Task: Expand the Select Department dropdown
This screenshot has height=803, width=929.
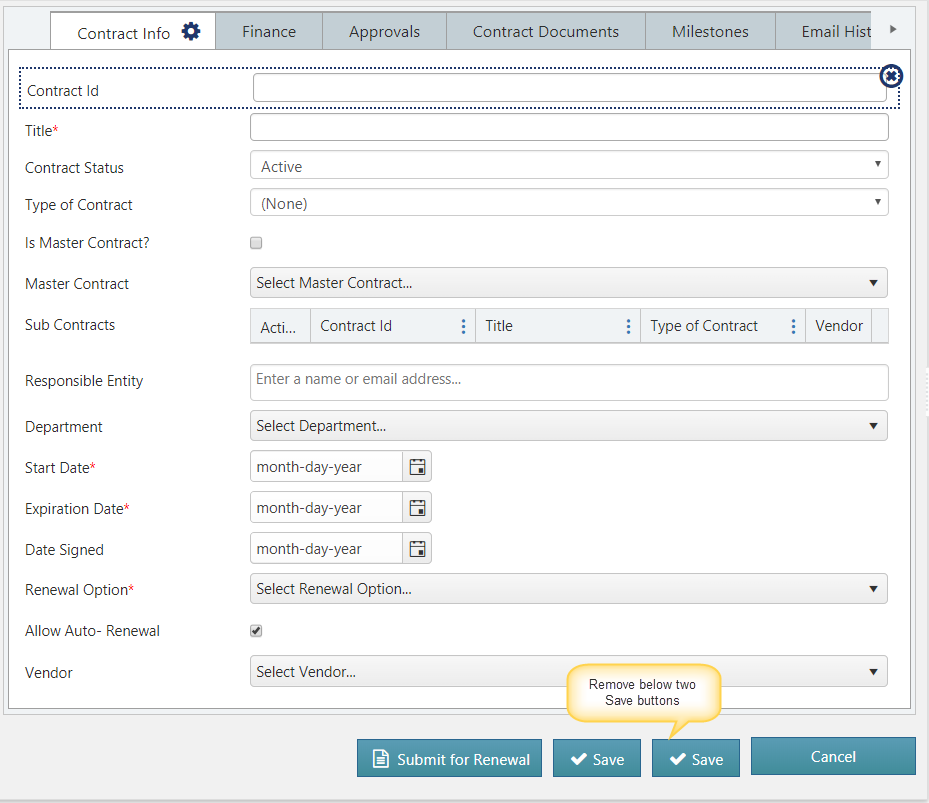Action: click(568, 426)
